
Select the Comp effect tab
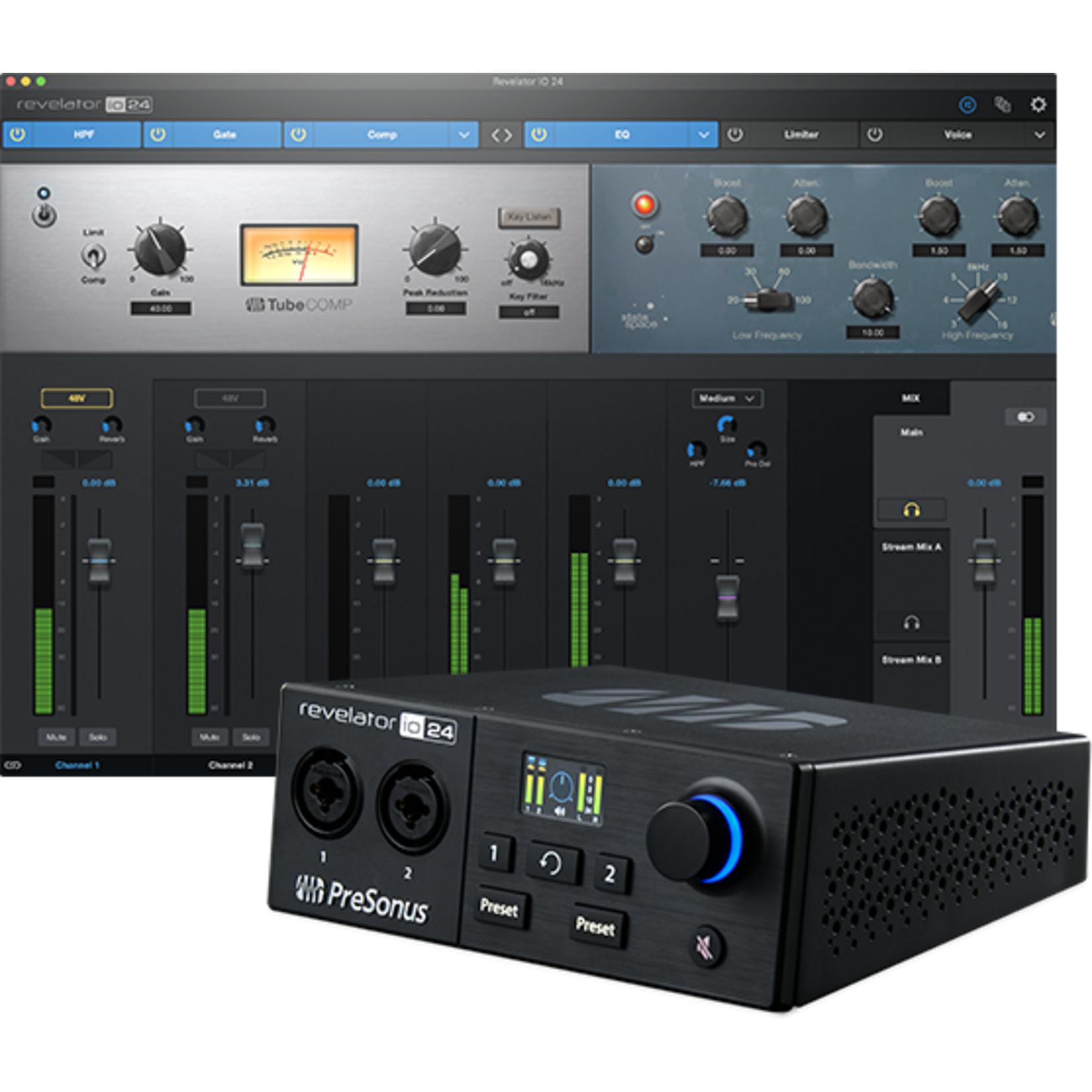pyautogui.click(x=382, y=135)
